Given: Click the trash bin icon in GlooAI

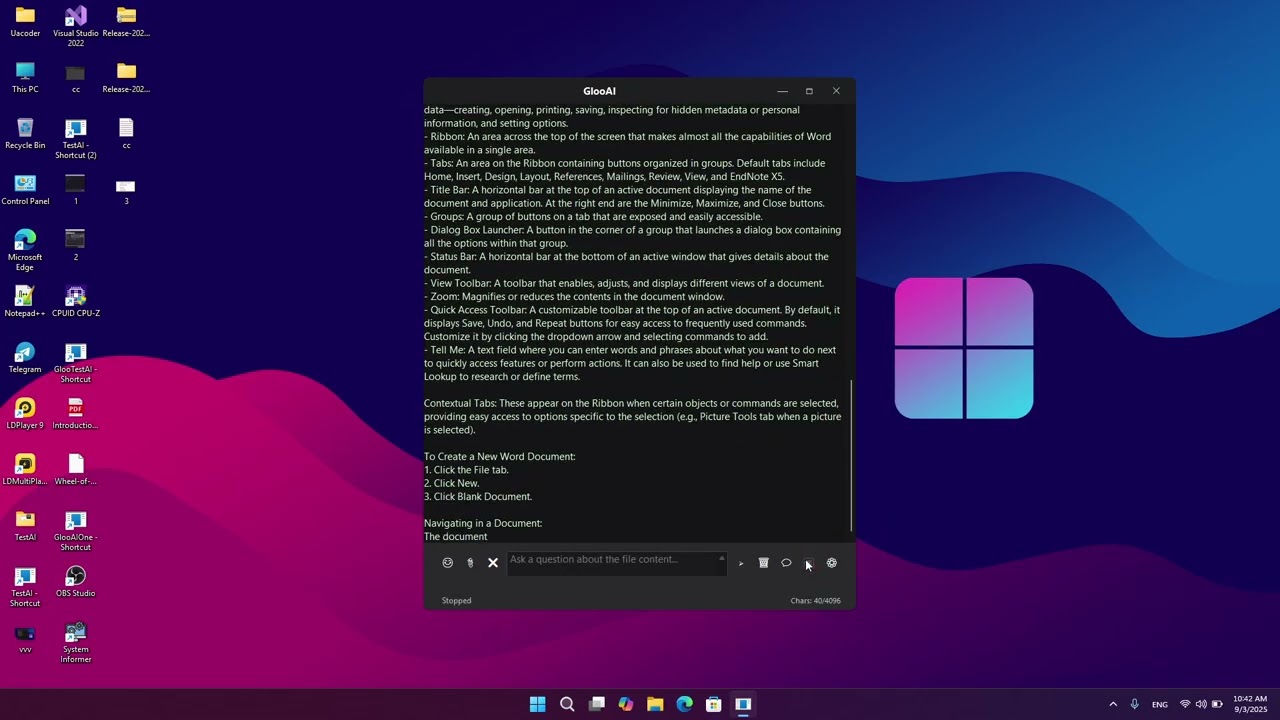Looking at the screenshot, I should point(763,563).
